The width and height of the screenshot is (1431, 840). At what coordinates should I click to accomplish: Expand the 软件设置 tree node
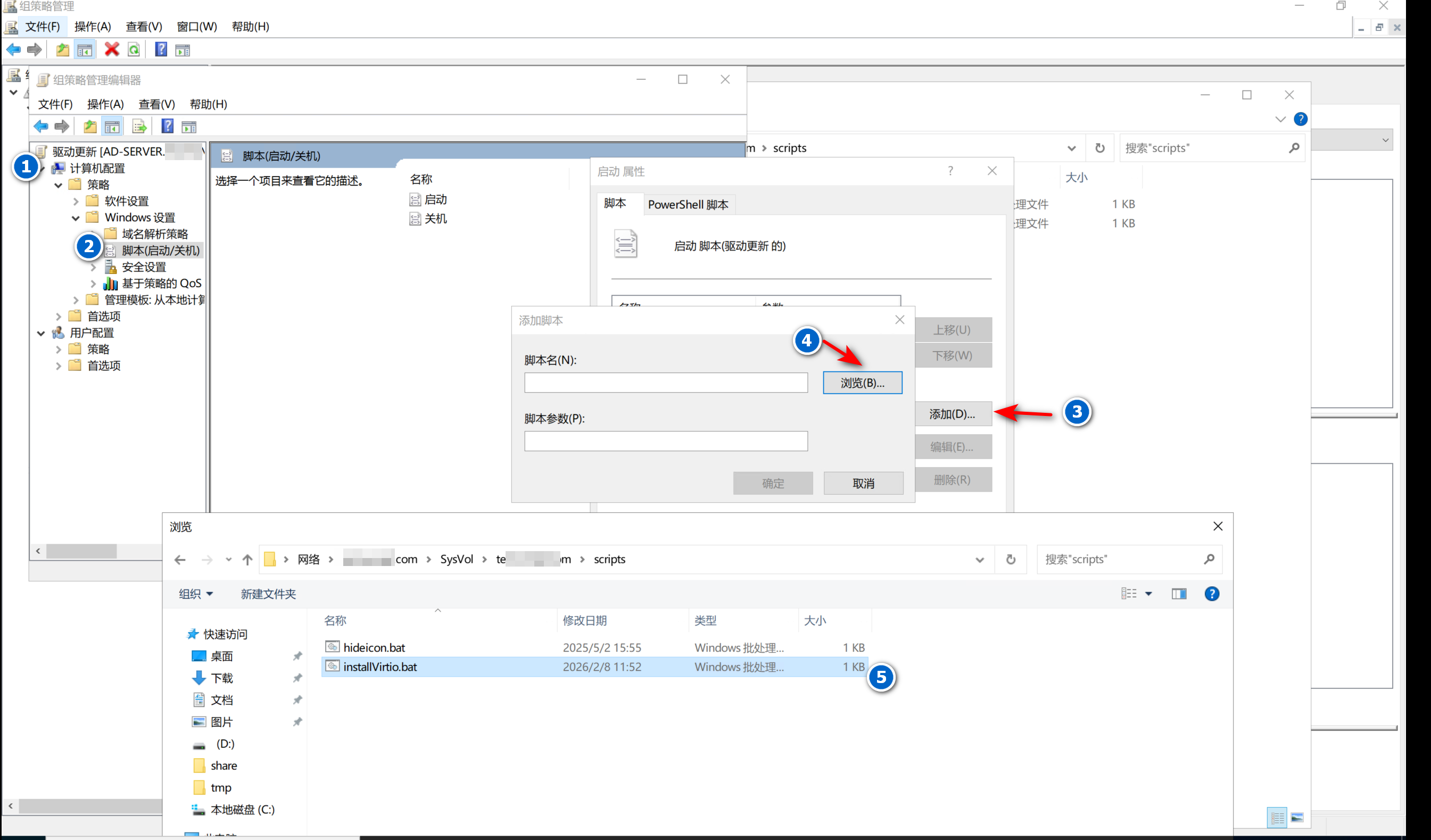coord(76,202)
